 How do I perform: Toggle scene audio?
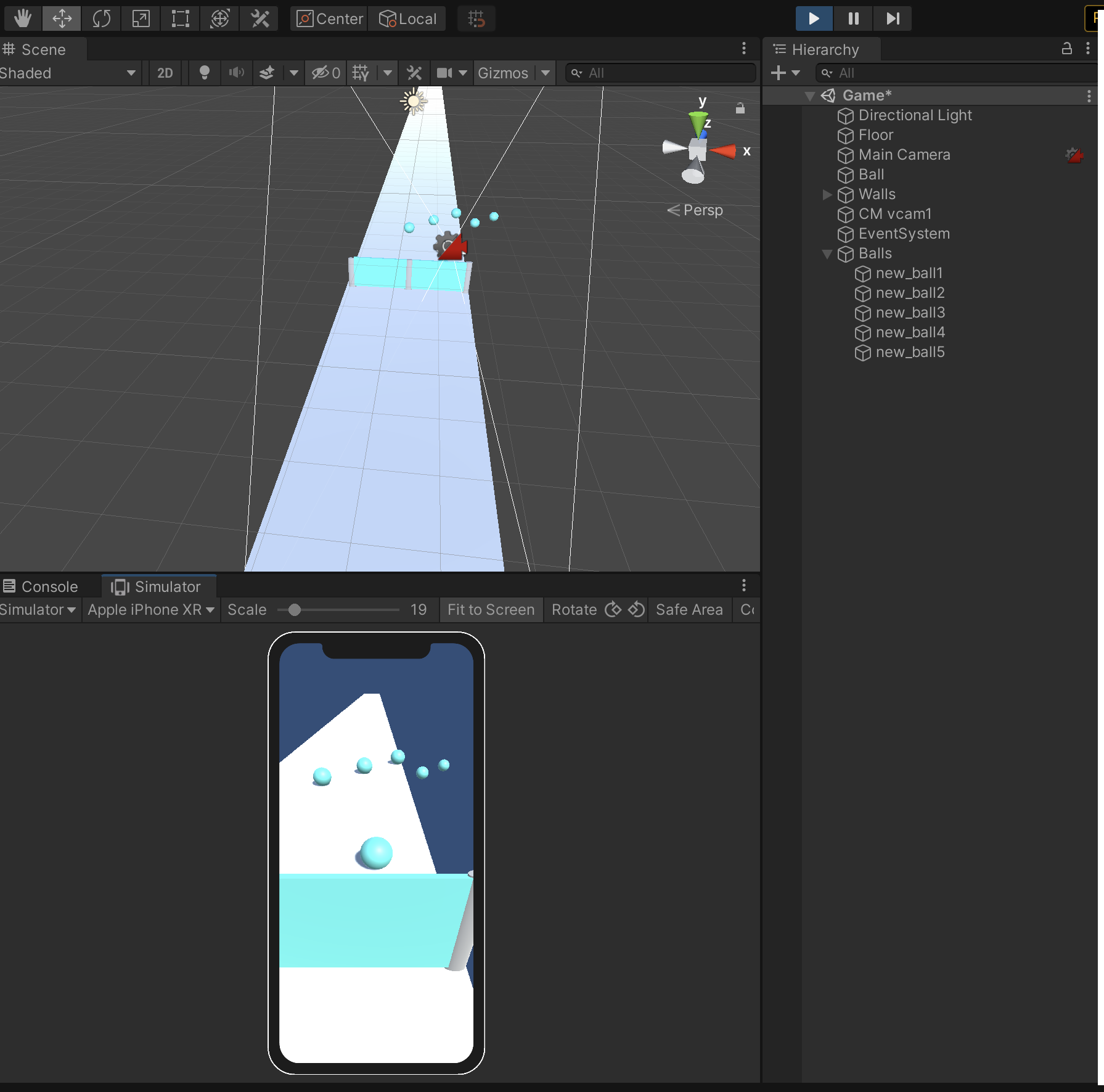click(x=236, y=73)
